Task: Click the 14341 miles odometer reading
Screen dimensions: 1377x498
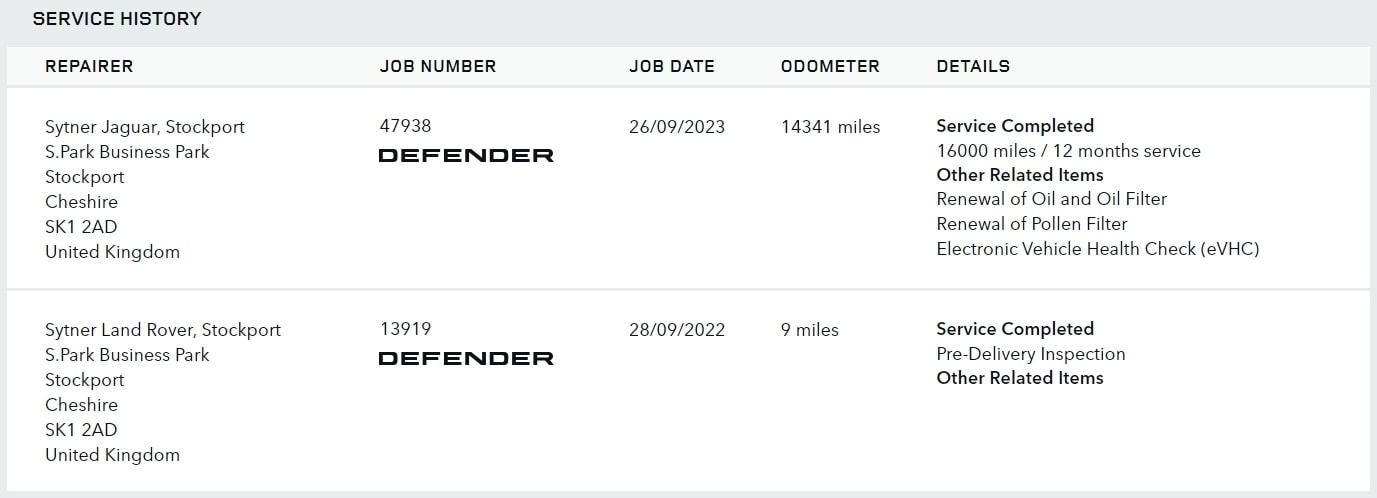Action: tap(831, 127)
